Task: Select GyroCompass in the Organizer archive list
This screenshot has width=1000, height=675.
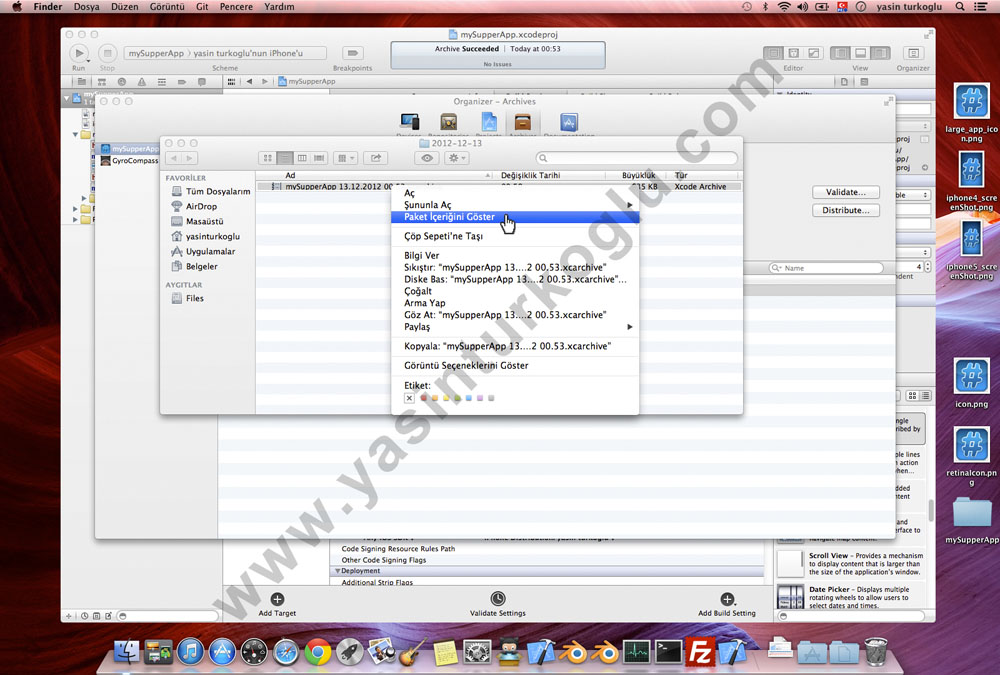Action: tap(129, 161)
